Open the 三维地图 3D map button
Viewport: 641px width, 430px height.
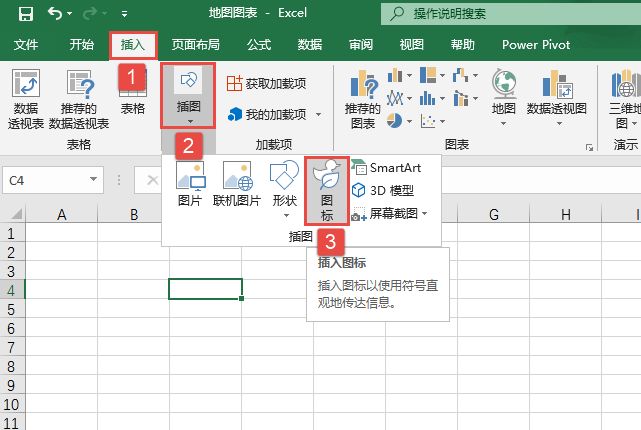point(624,99)
